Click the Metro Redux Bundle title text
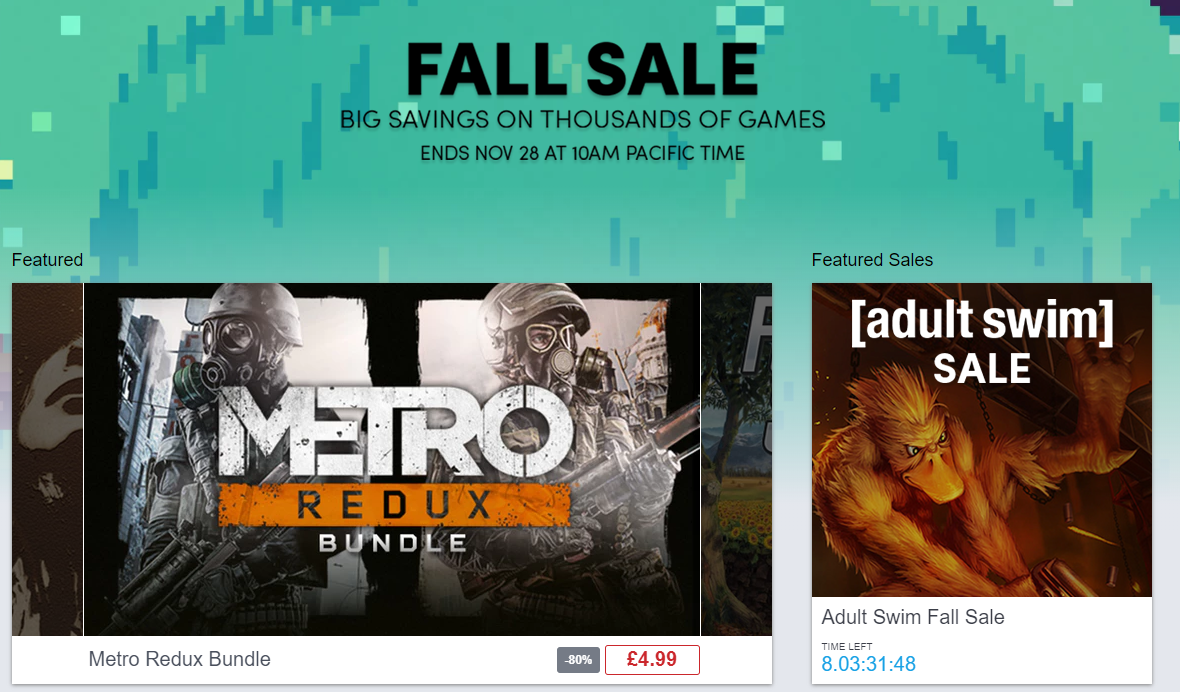The width and height of the screenshot is (1180, 692). point(179,659)
